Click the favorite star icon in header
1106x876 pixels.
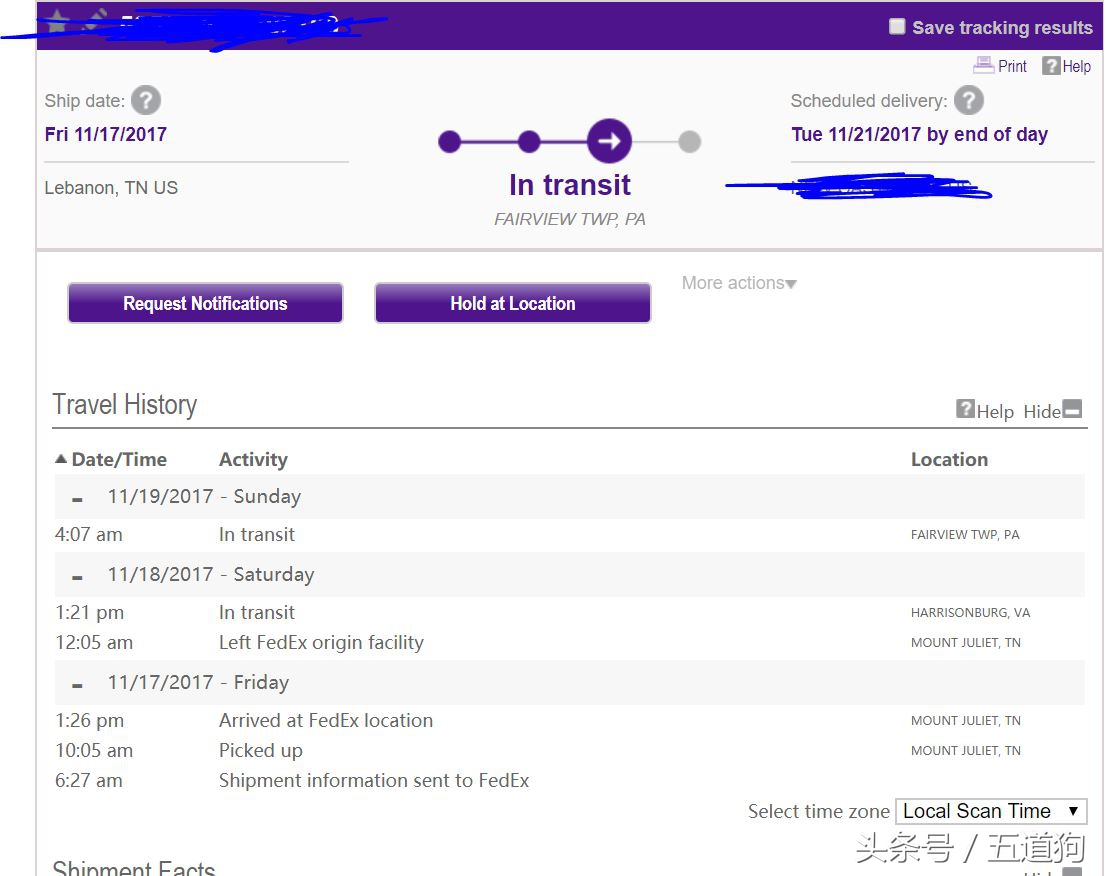tap(57, 22)
